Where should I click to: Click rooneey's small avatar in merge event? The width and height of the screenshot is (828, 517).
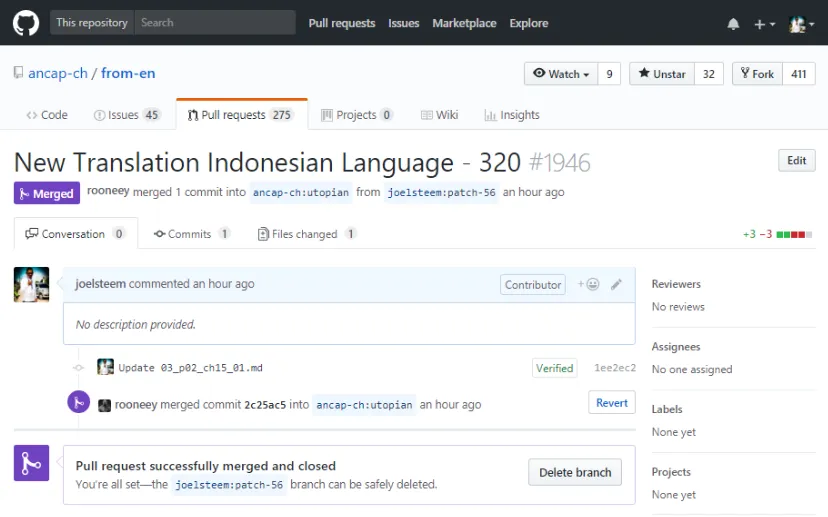point(105,405)
